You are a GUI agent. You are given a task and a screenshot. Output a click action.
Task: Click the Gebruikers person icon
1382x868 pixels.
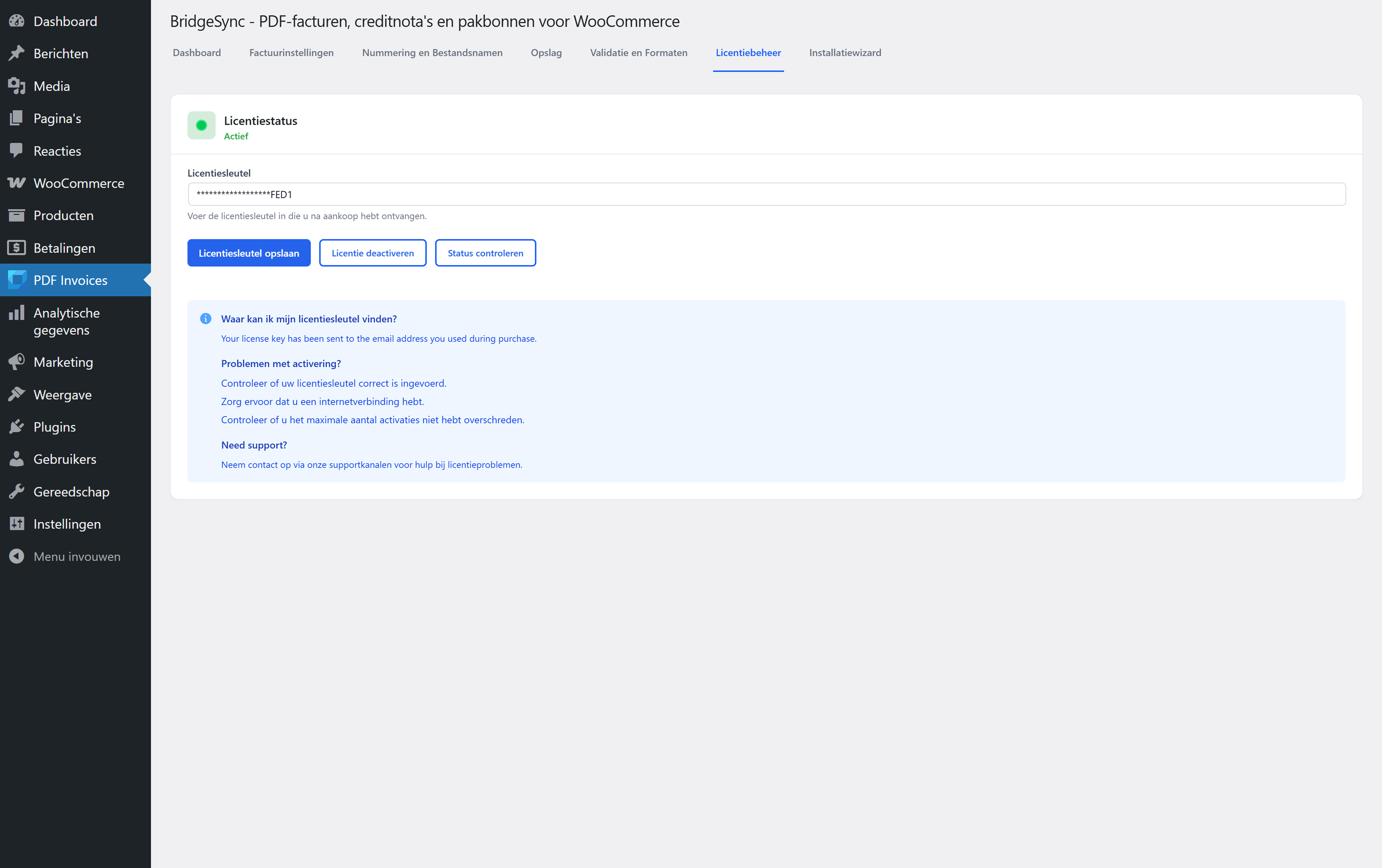click(17, 459)
